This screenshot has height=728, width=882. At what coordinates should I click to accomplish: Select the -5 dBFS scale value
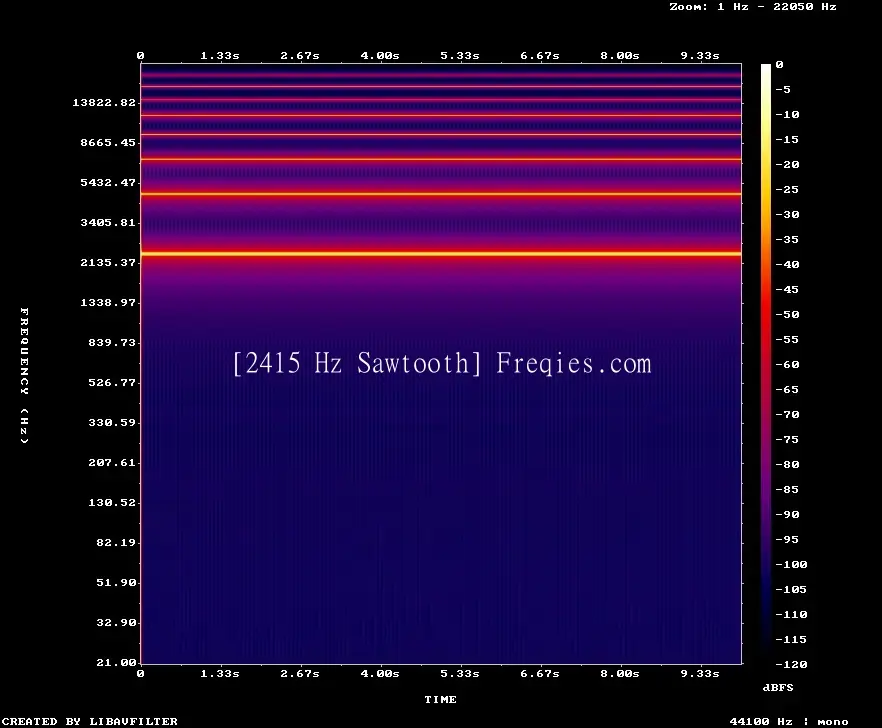tap(783, 89)
